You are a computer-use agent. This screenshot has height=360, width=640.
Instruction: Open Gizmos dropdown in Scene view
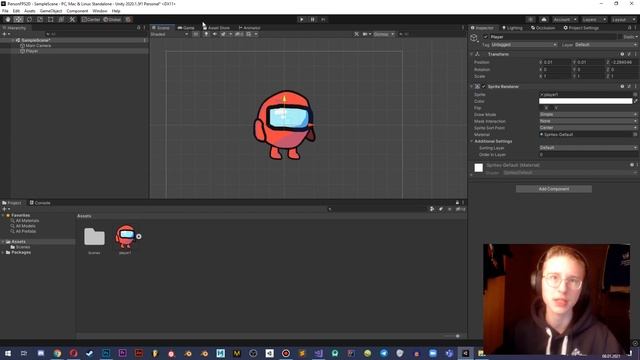tap(384, 34)
